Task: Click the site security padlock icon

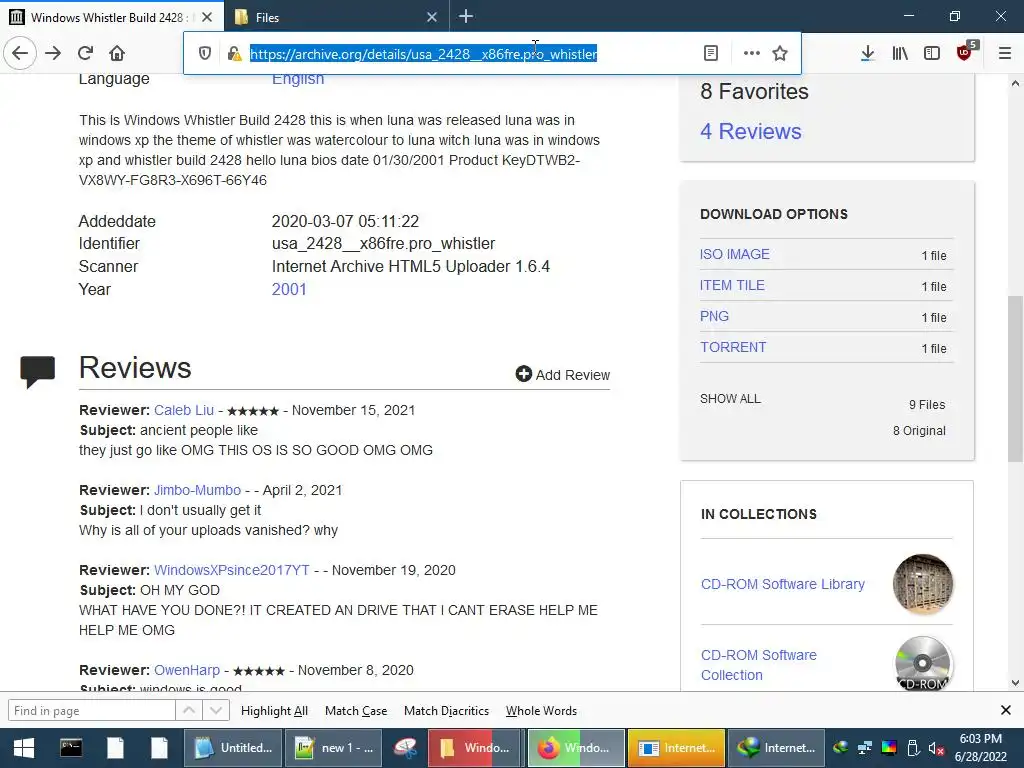Action: point(234,54)
